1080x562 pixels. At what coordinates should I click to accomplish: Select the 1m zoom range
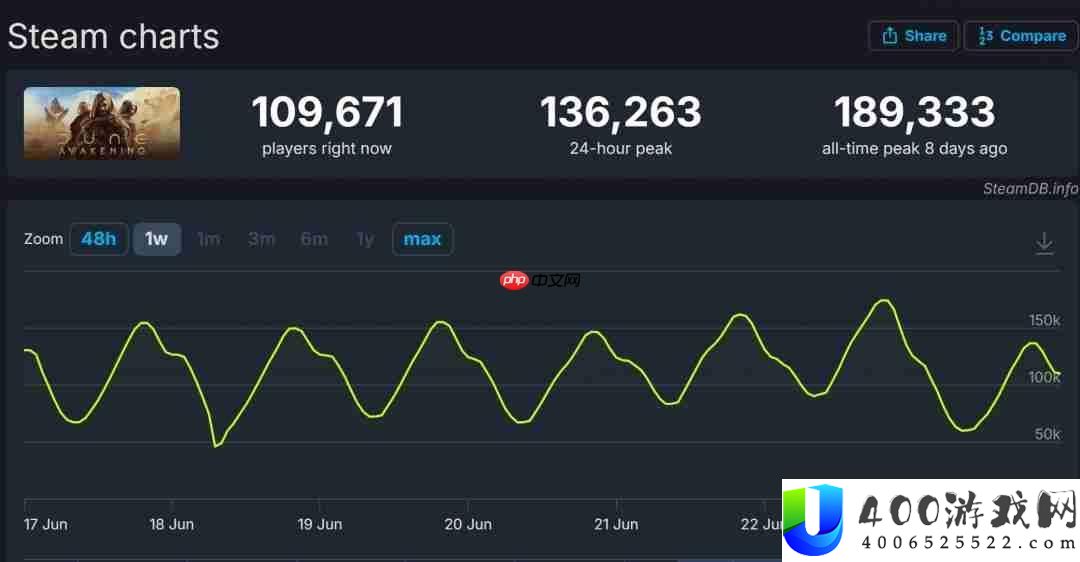tap(209, 239)
